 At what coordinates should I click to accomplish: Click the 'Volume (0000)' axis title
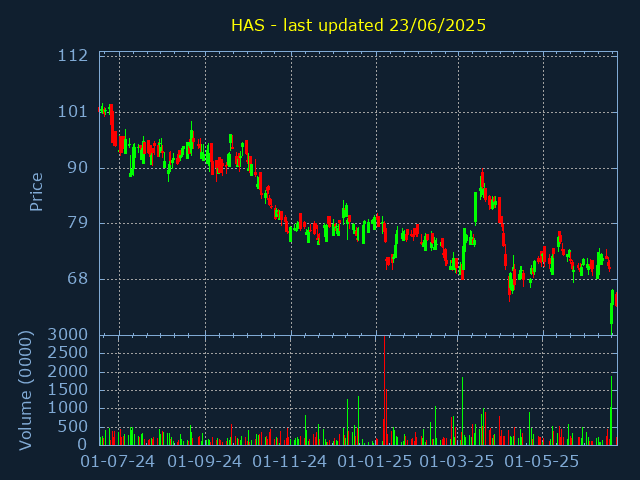pos(25,391)
